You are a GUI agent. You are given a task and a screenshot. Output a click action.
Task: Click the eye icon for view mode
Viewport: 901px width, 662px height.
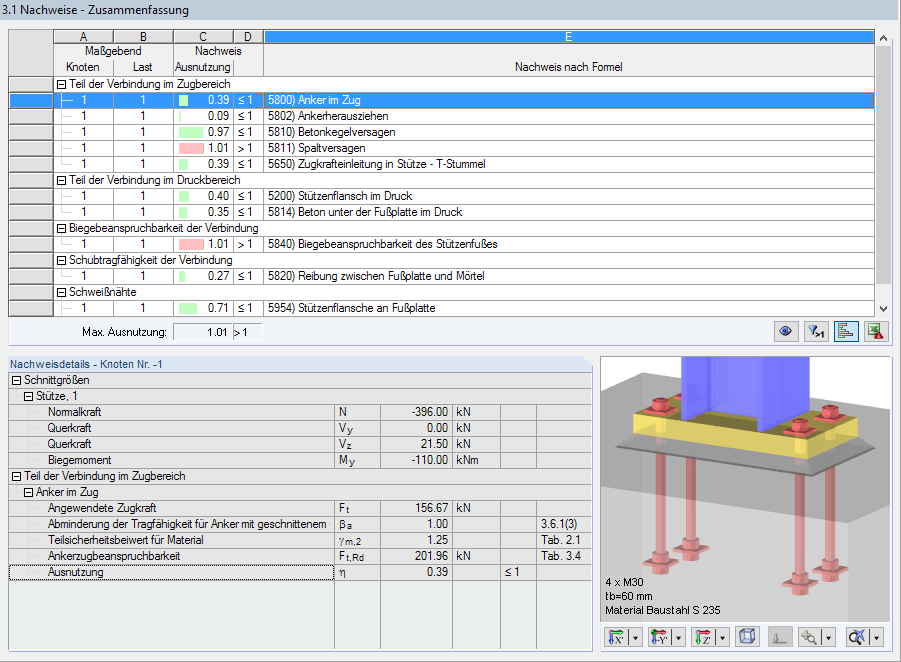tap(786, 332)
